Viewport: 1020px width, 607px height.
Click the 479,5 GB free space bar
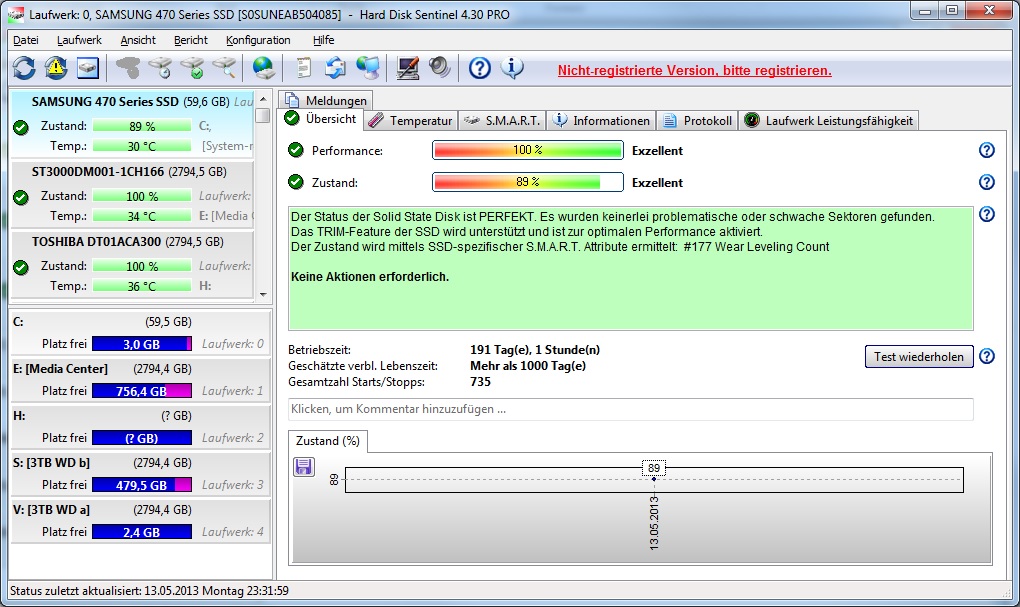(142, 485)
